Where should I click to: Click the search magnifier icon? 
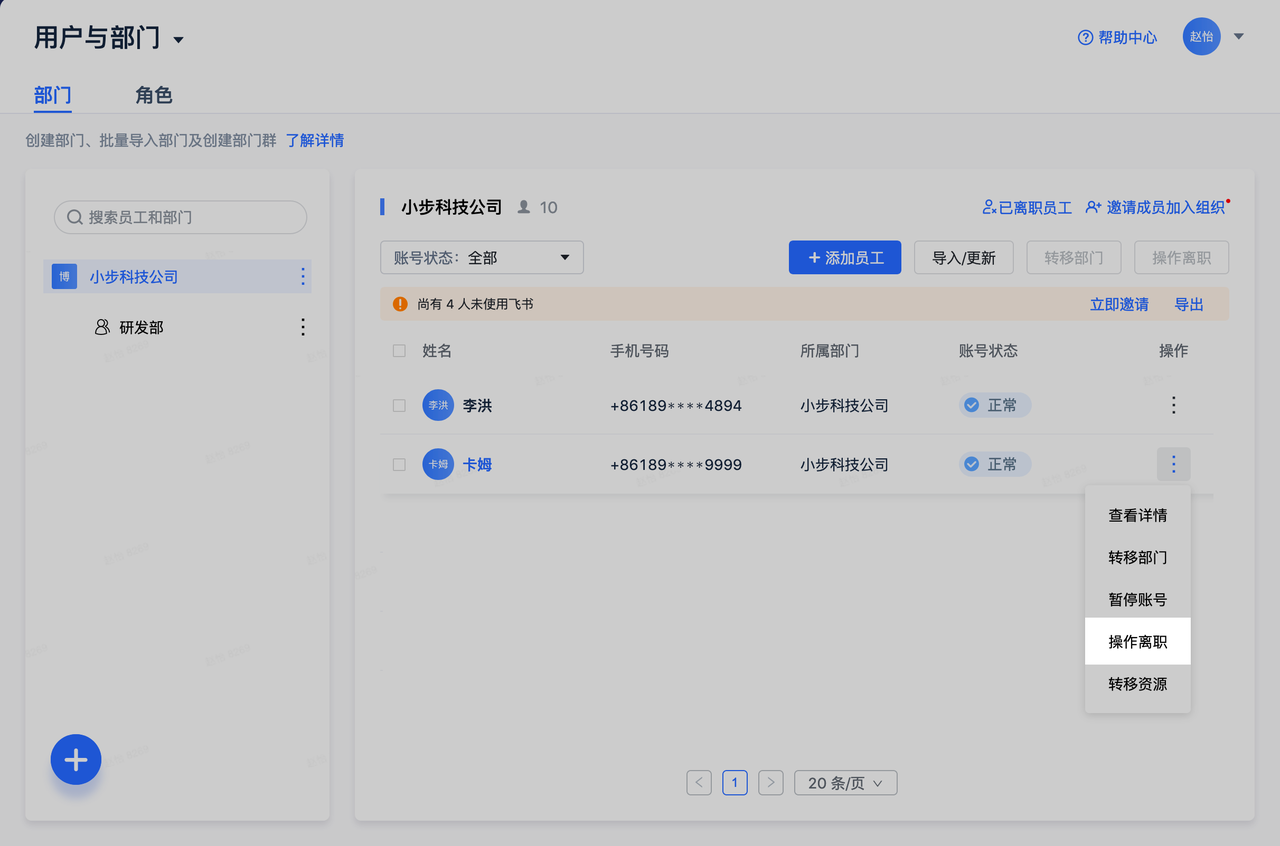point(75,217)
